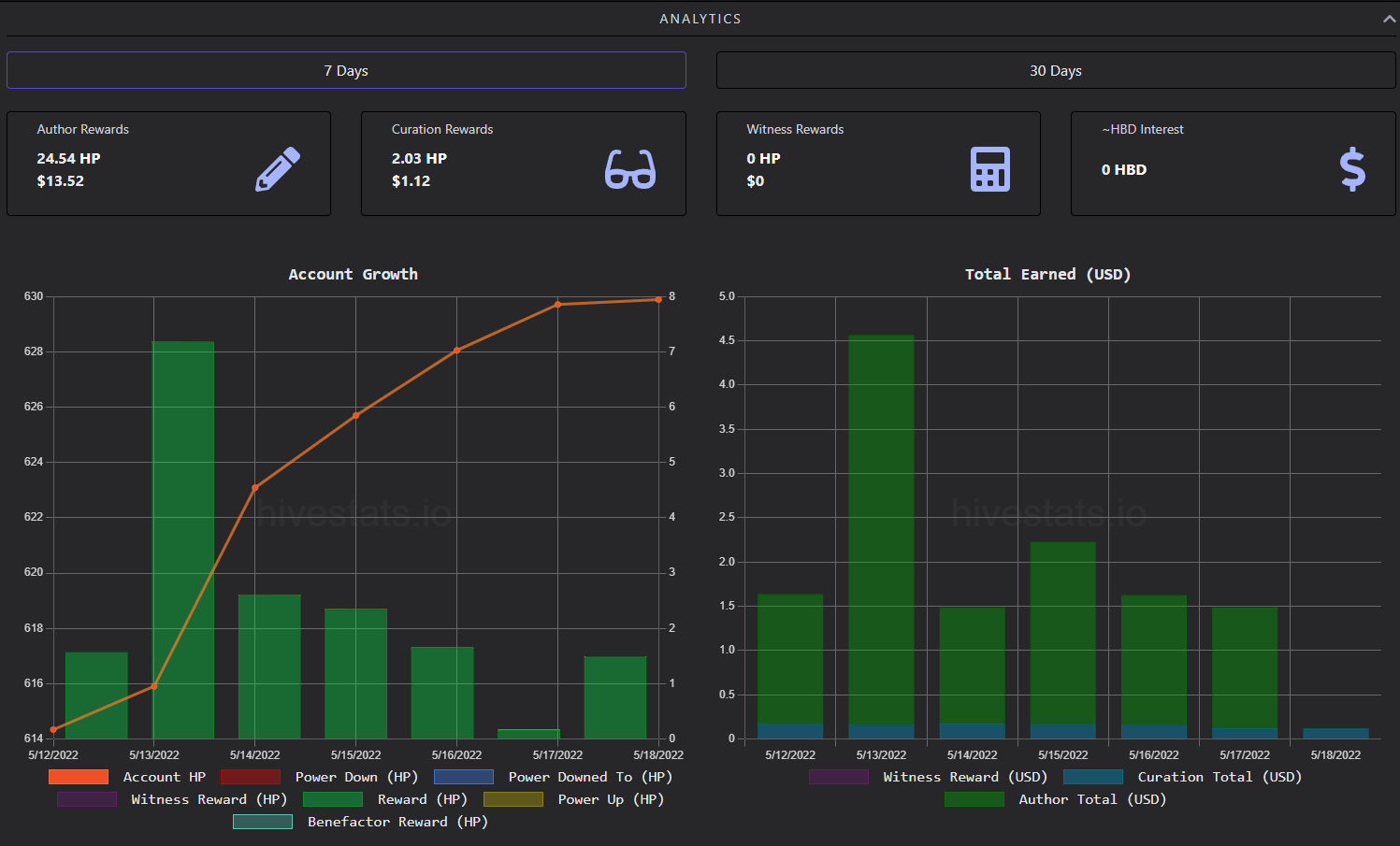
Task: Click the 5/15/2022 bar in Account Growth
Action: point(355,673)
